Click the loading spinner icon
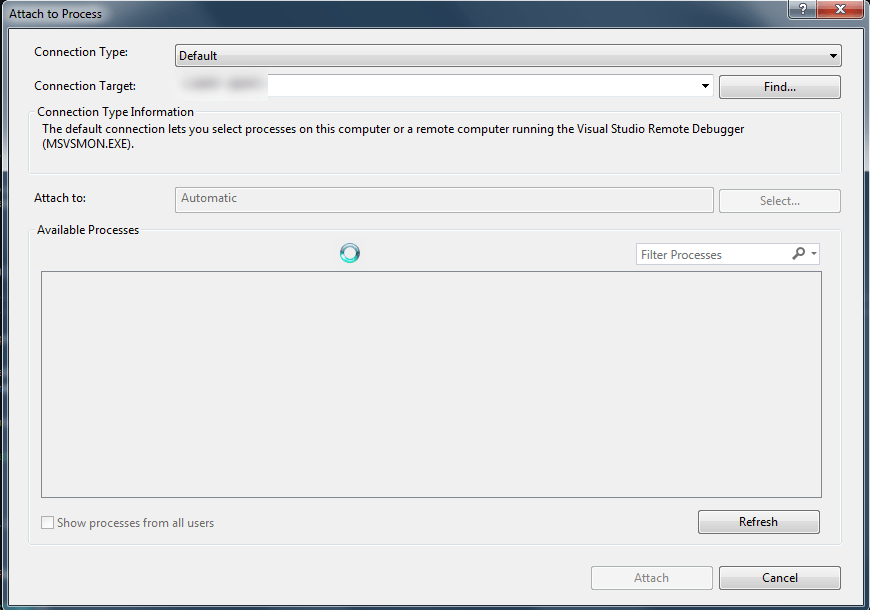Viewport: 870px width, 610px height. (x=349, y=253)
